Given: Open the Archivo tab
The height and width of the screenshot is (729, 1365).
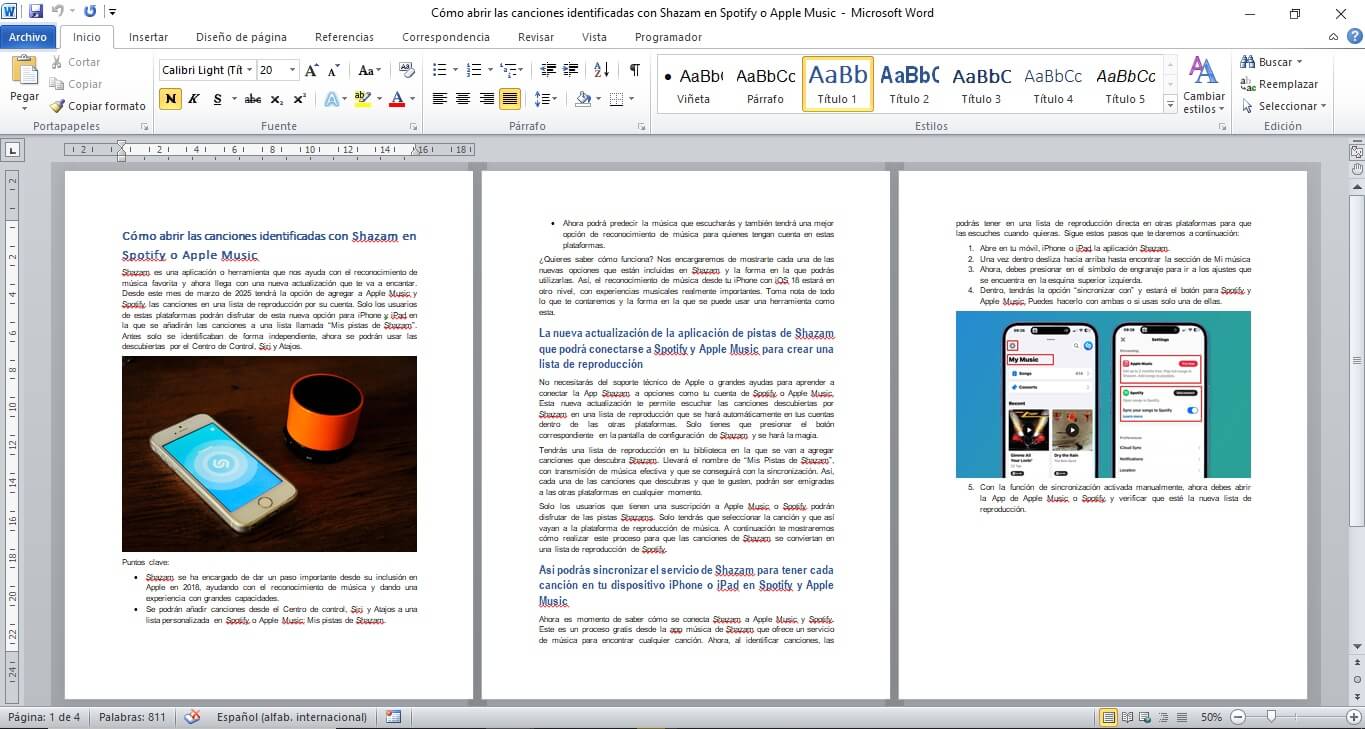Looking at the screenshot, I should (28, 37).
